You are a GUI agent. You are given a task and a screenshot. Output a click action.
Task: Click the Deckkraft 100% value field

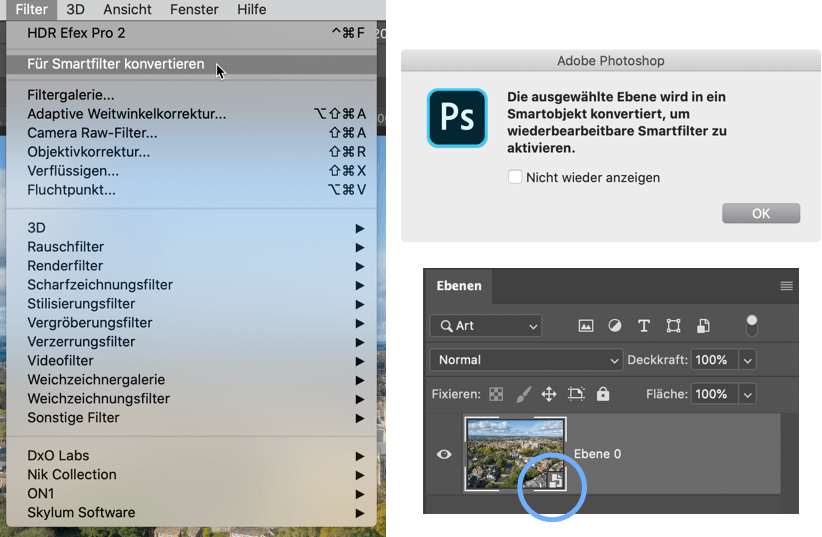[x=715, y=360]
